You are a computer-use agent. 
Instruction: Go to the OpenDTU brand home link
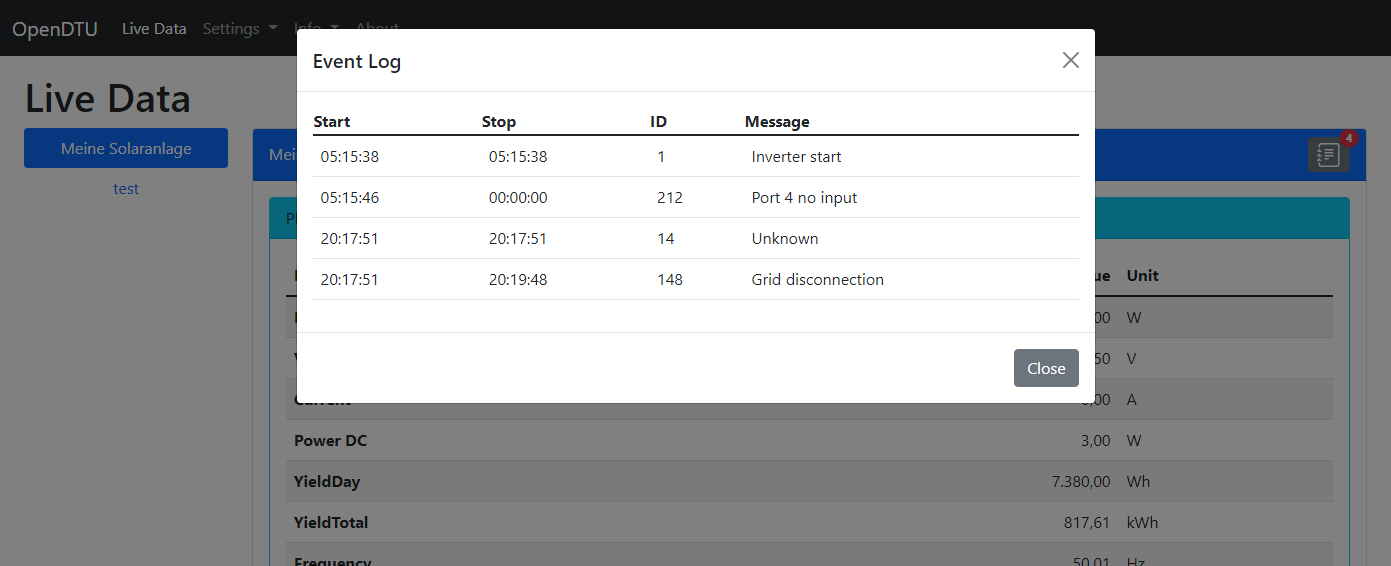(55, 29)
